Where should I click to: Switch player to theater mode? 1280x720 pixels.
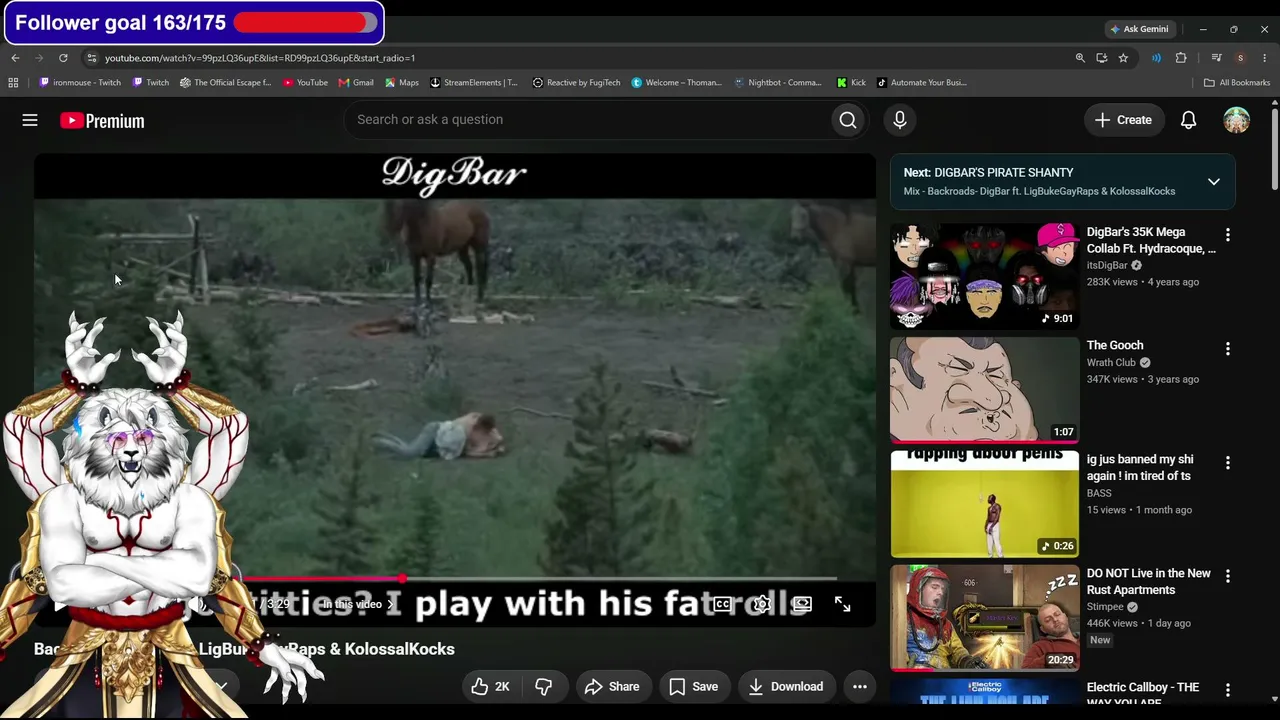[802, 604]
